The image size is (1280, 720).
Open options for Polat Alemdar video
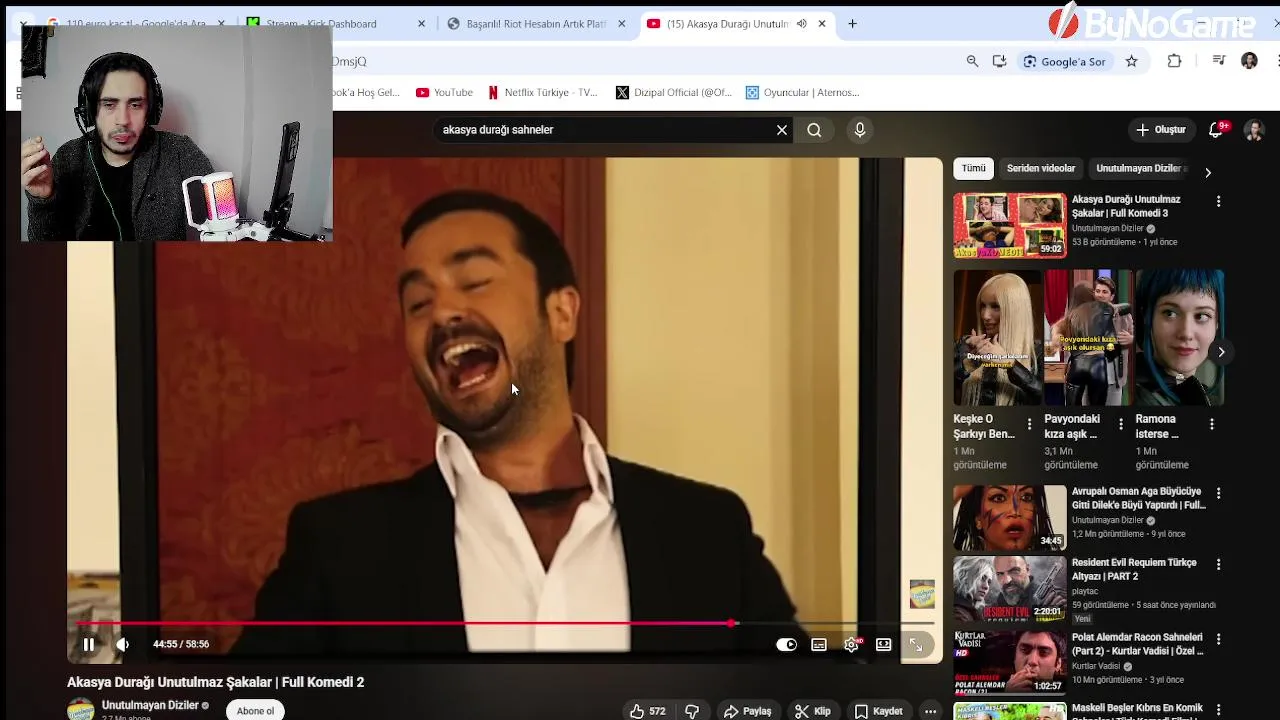tap(1218, 639)
